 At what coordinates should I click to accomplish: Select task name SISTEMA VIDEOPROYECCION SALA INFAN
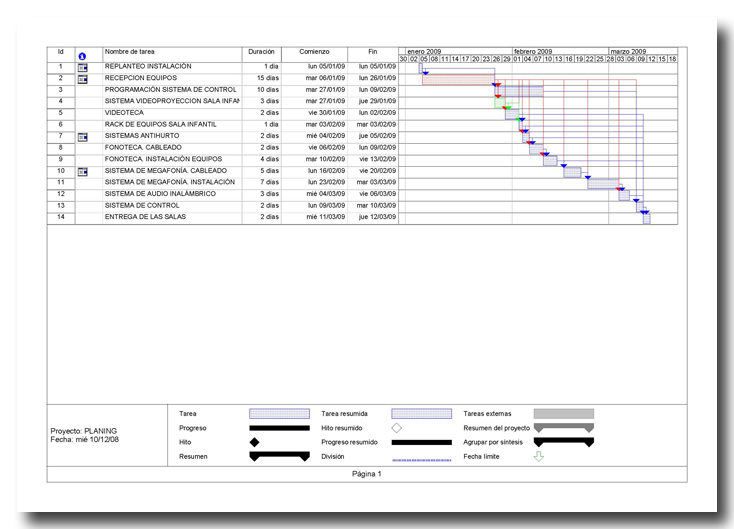pos(172,101)
